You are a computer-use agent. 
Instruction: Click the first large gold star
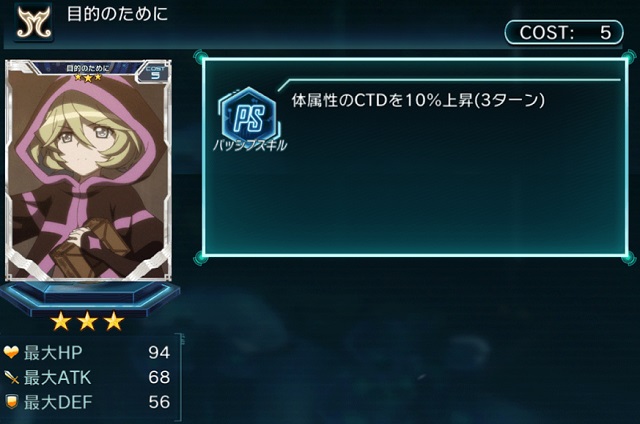click(61, 321)
